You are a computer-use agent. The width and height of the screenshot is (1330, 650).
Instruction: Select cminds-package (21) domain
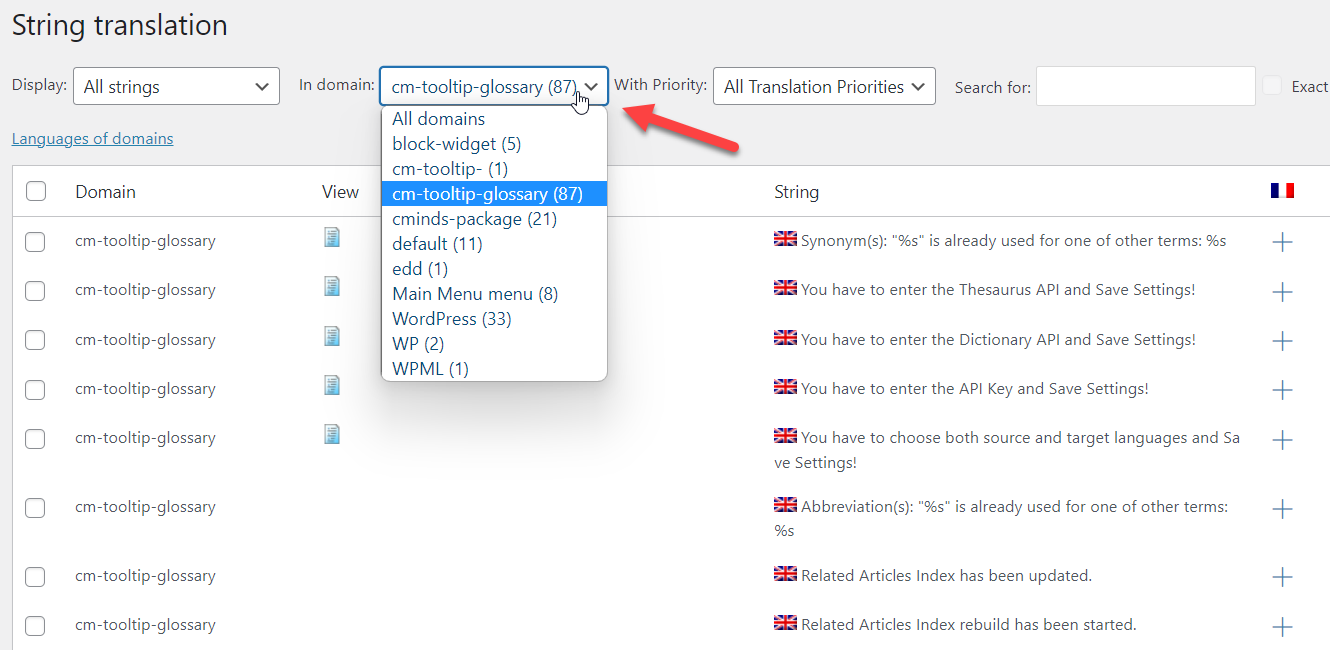pyautogui.click(x=494, y=219)
